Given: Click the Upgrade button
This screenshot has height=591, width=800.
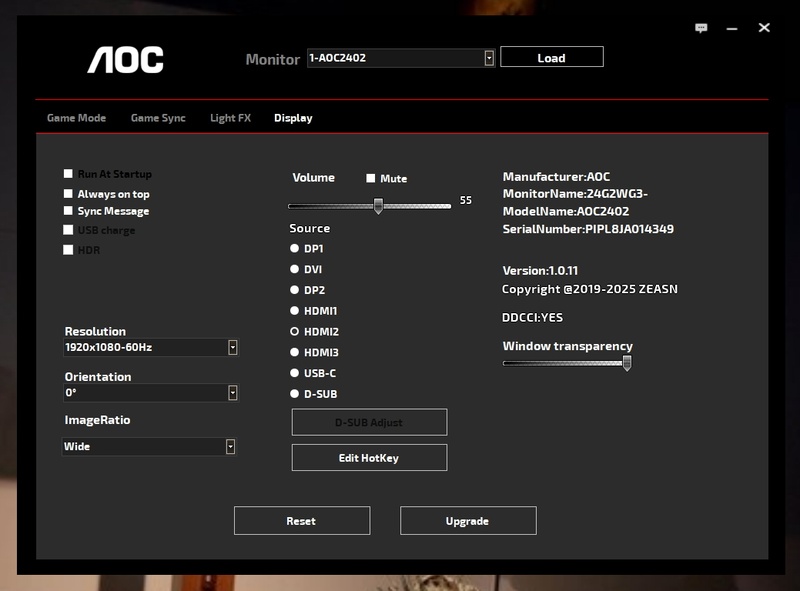Looking at the screenshot, I should [x=468, y=521].
